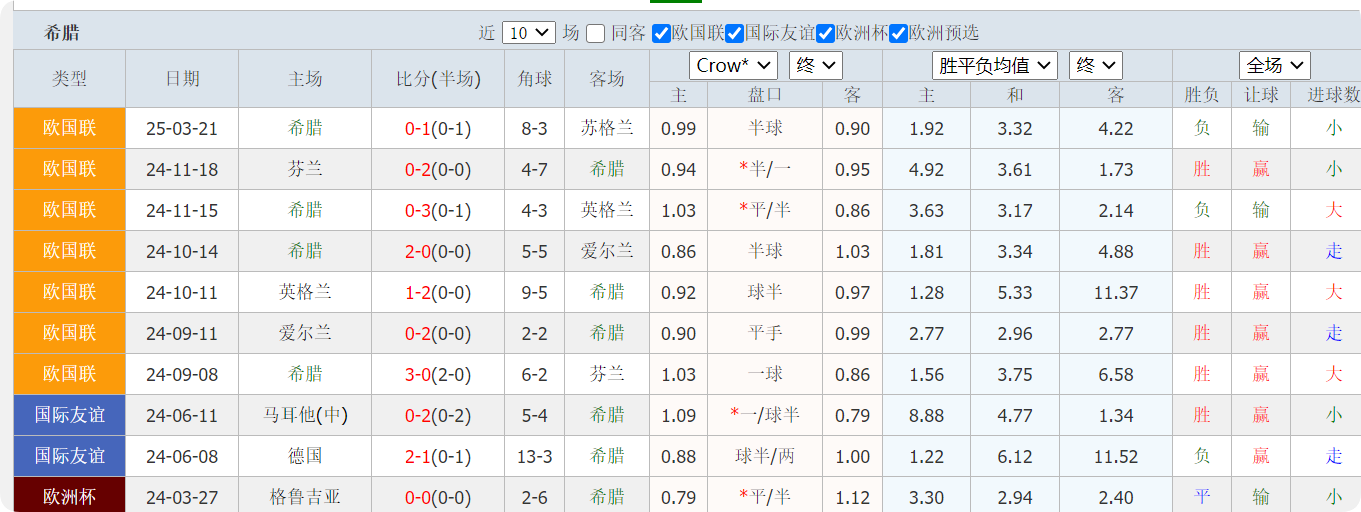Open the 3-0(2-0) match score link
This screenshot has width=1361, height=512.
437,374
